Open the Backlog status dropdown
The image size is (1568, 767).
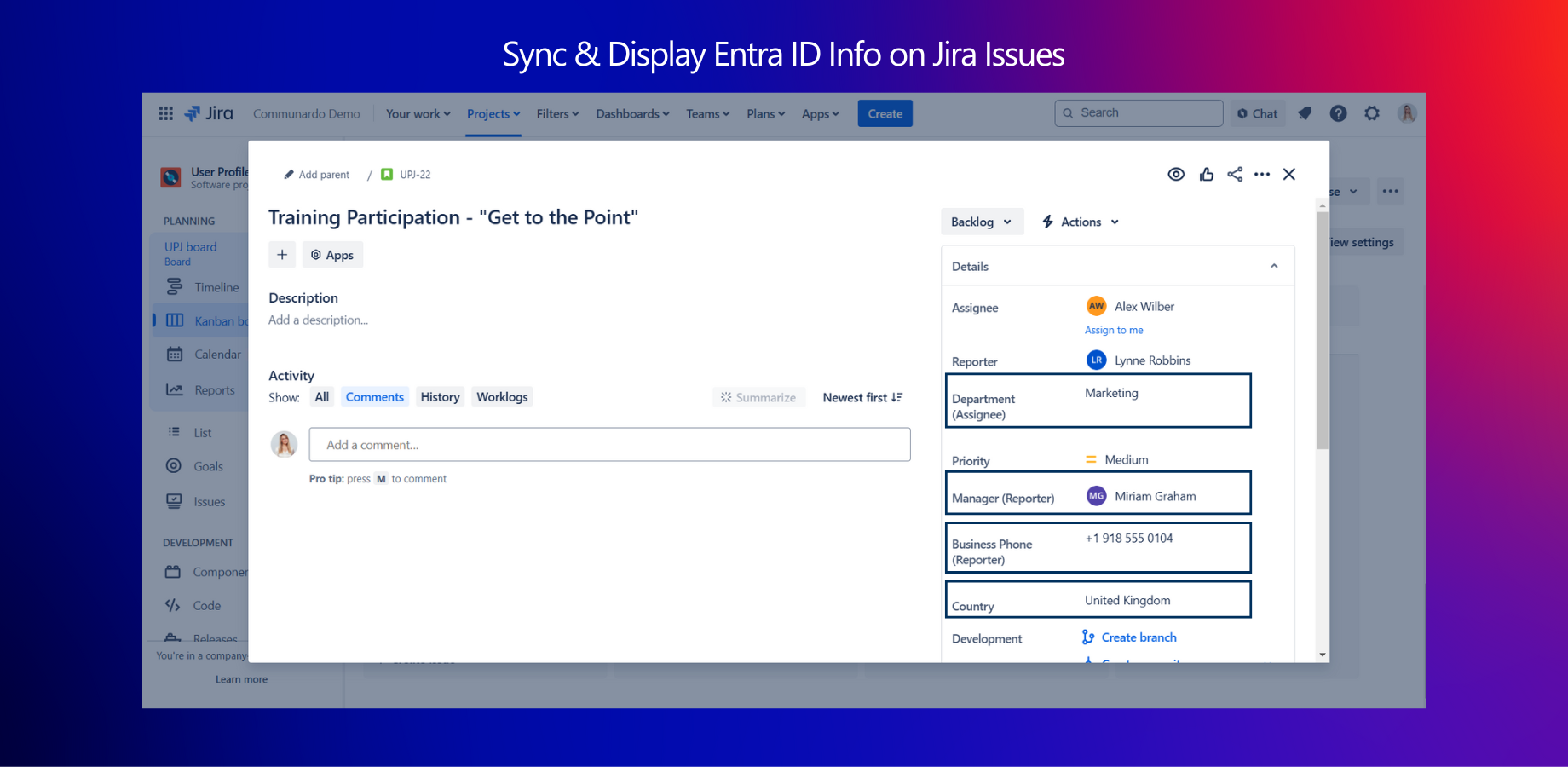tap(982, 222)
